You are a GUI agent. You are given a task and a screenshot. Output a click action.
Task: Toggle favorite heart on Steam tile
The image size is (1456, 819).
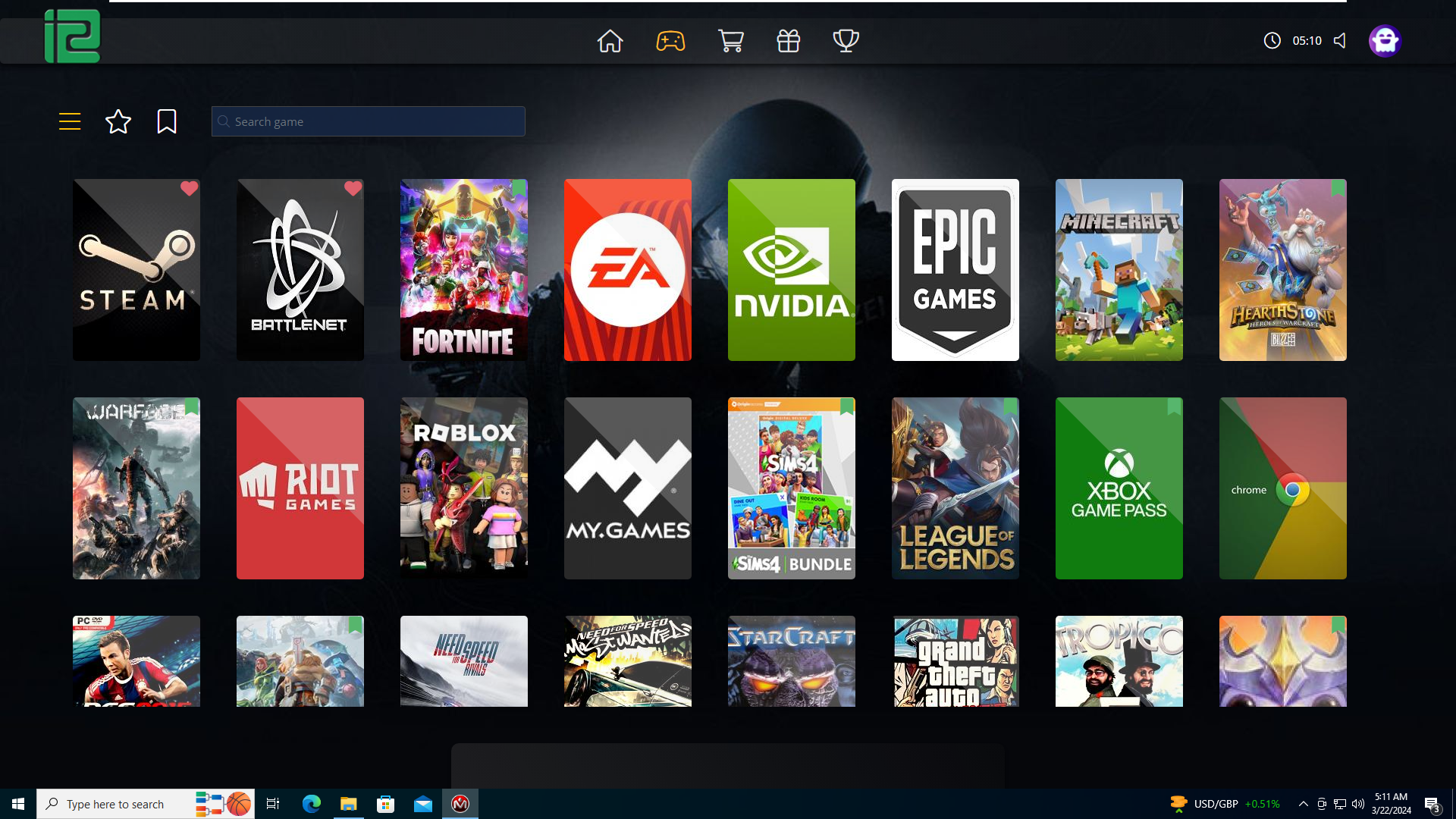click(x=189, y=189)
